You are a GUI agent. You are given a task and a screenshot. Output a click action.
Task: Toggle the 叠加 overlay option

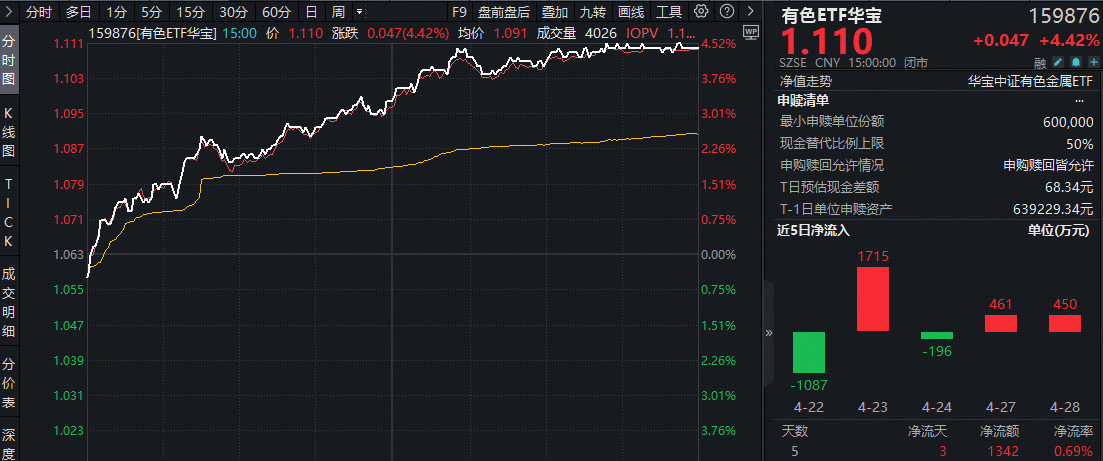point(555,12)
